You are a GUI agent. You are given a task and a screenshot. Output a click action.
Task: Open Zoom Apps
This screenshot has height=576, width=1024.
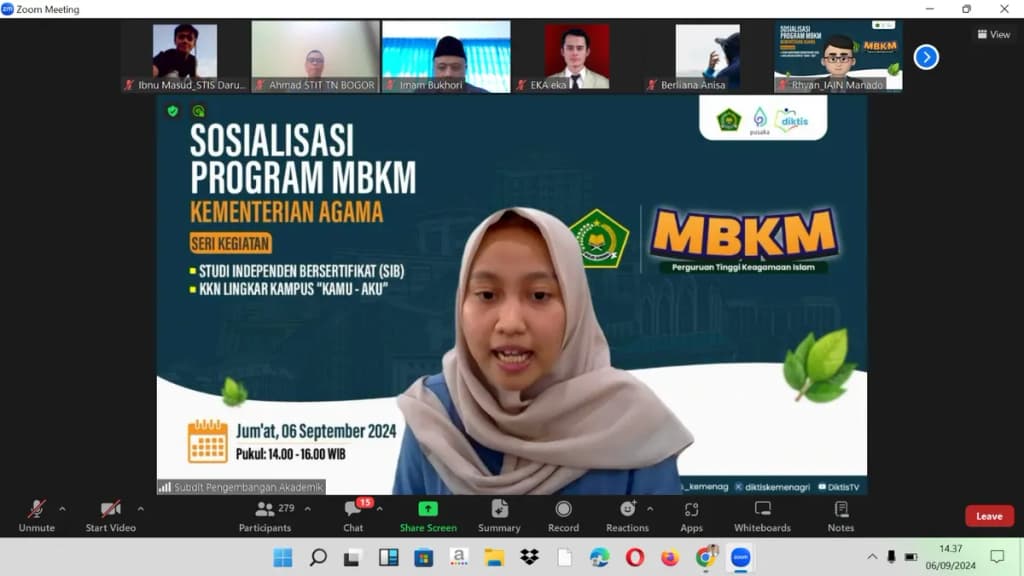(x=691, y=516)
